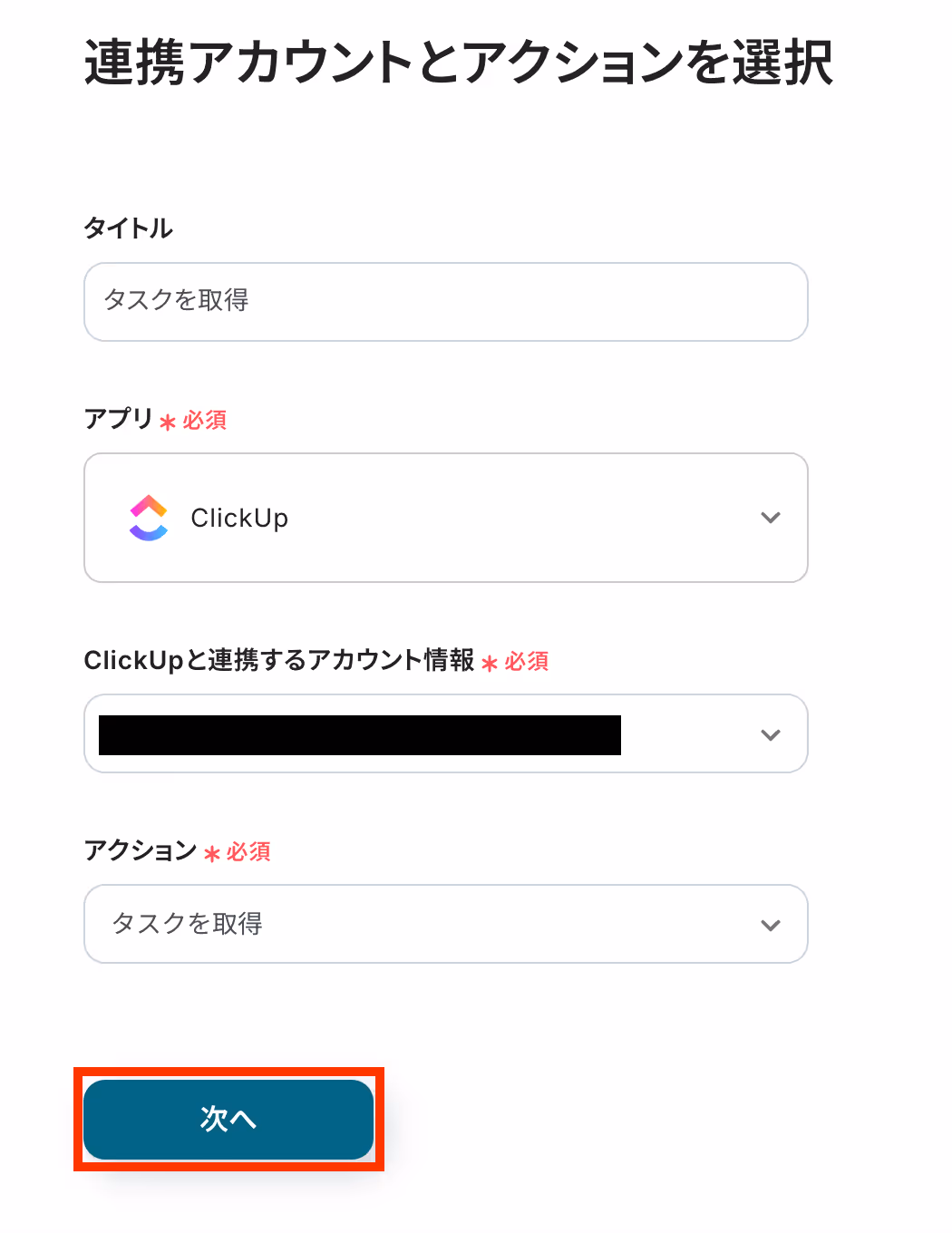Click the アクション field label
The width and height of the screenshot is (952, 1233).
[141, 850]
